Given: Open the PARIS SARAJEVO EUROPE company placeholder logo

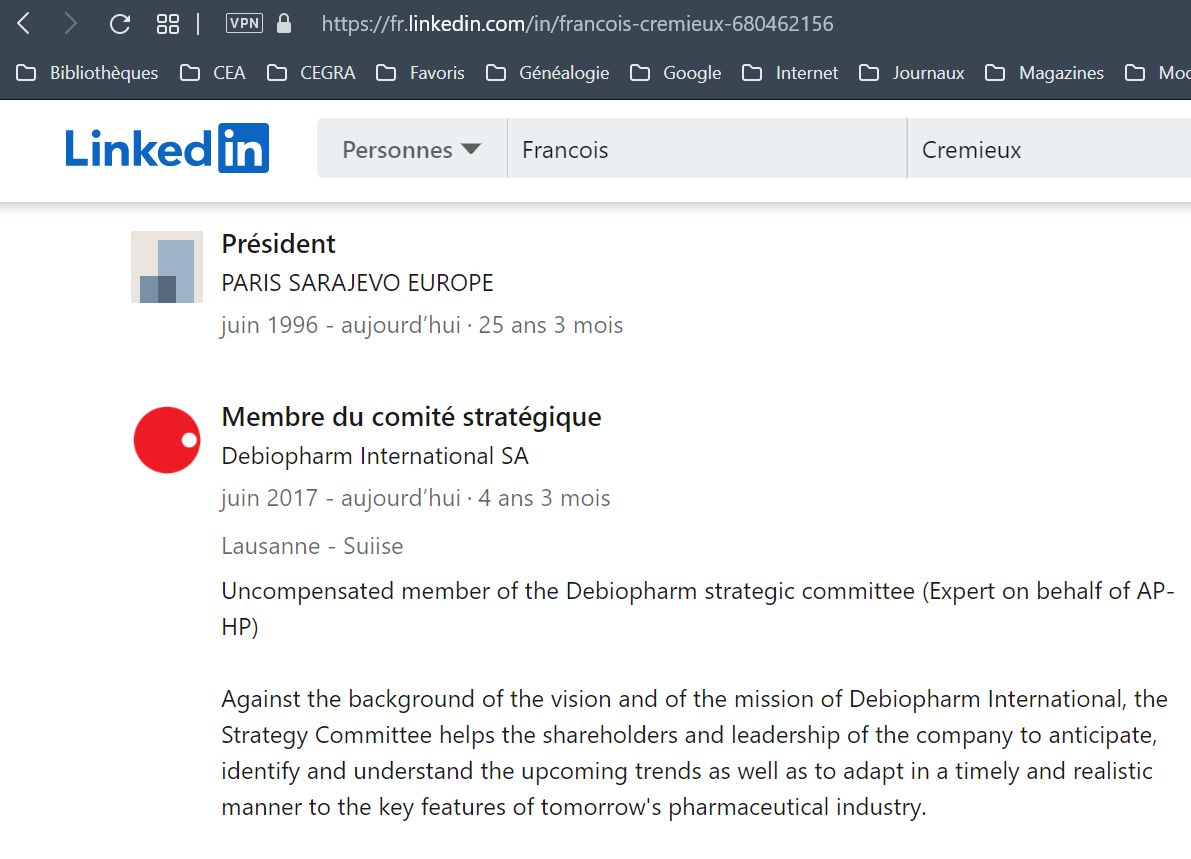Looking at the screenshot, I should click(x=167, y=267).
